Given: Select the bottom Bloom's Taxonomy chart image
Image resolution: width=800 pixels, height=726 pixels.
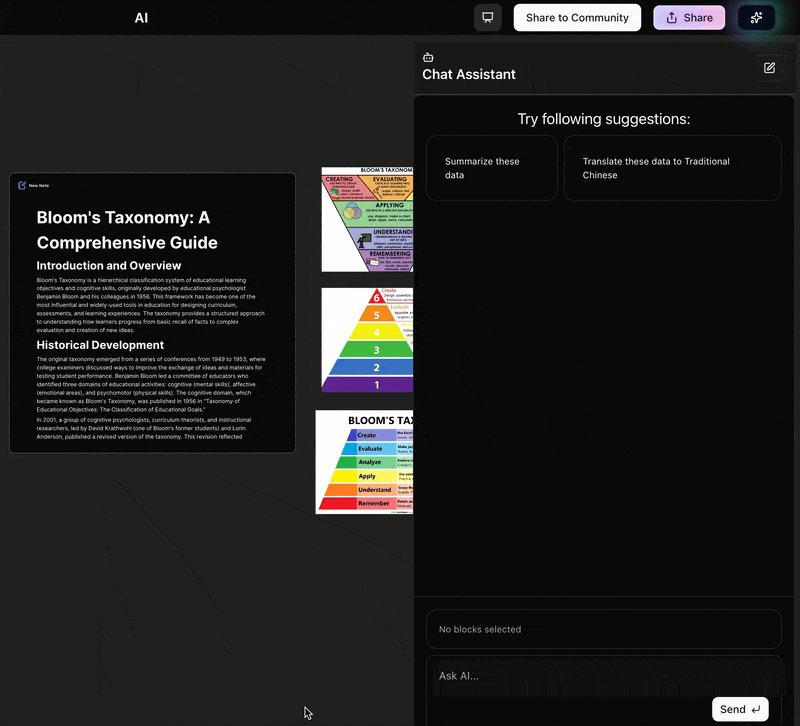Looking at the screenshot, I should click(x=365, y=462).
